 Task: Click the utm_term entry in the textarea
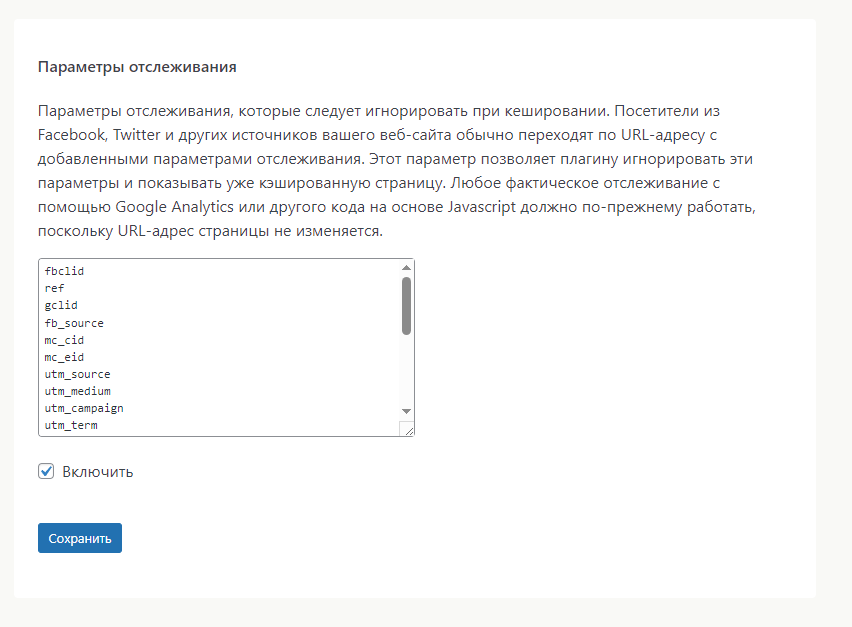[x=71, y=425]
